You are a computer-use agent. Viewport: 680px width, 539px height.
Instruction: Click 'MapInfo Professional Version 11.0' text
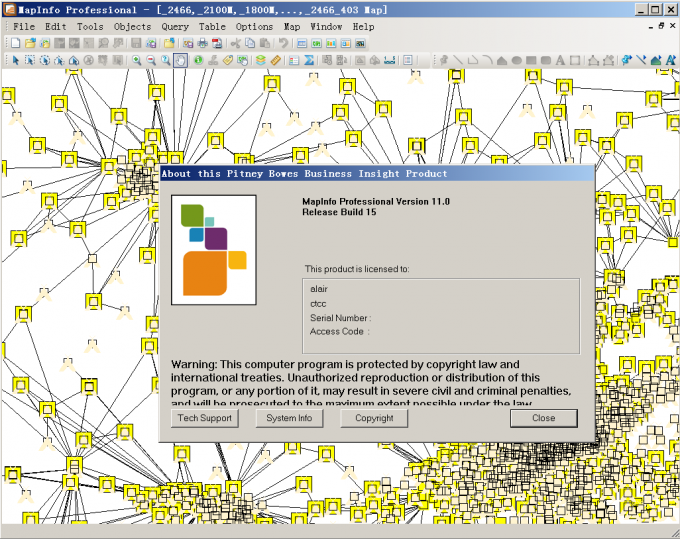coord(376,201)
